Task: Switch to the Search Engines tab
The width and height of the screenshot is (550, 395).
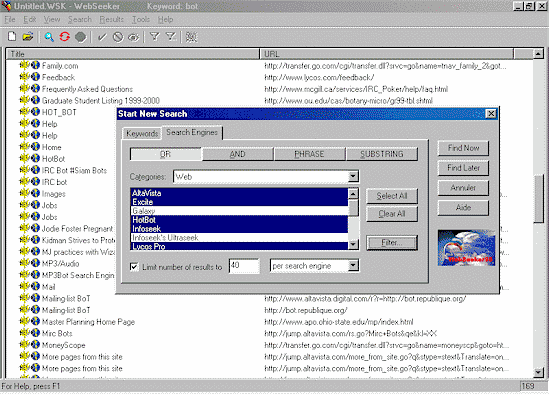Action: pos(192,132)
